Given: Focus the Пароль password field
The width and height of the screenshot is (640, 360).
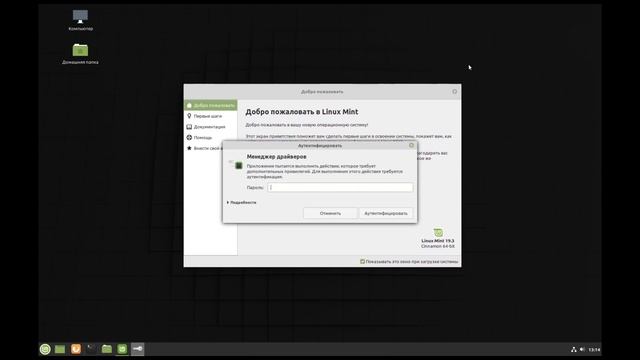Looking at the screenshot, I should point(340,187).
